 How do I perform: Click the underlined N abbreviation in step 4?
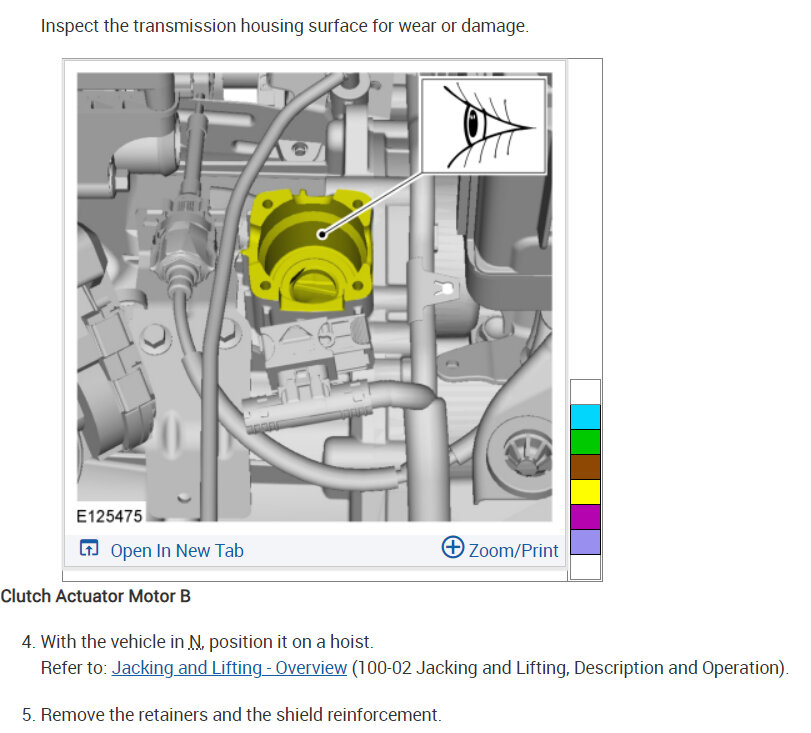[x=195, y=642]
